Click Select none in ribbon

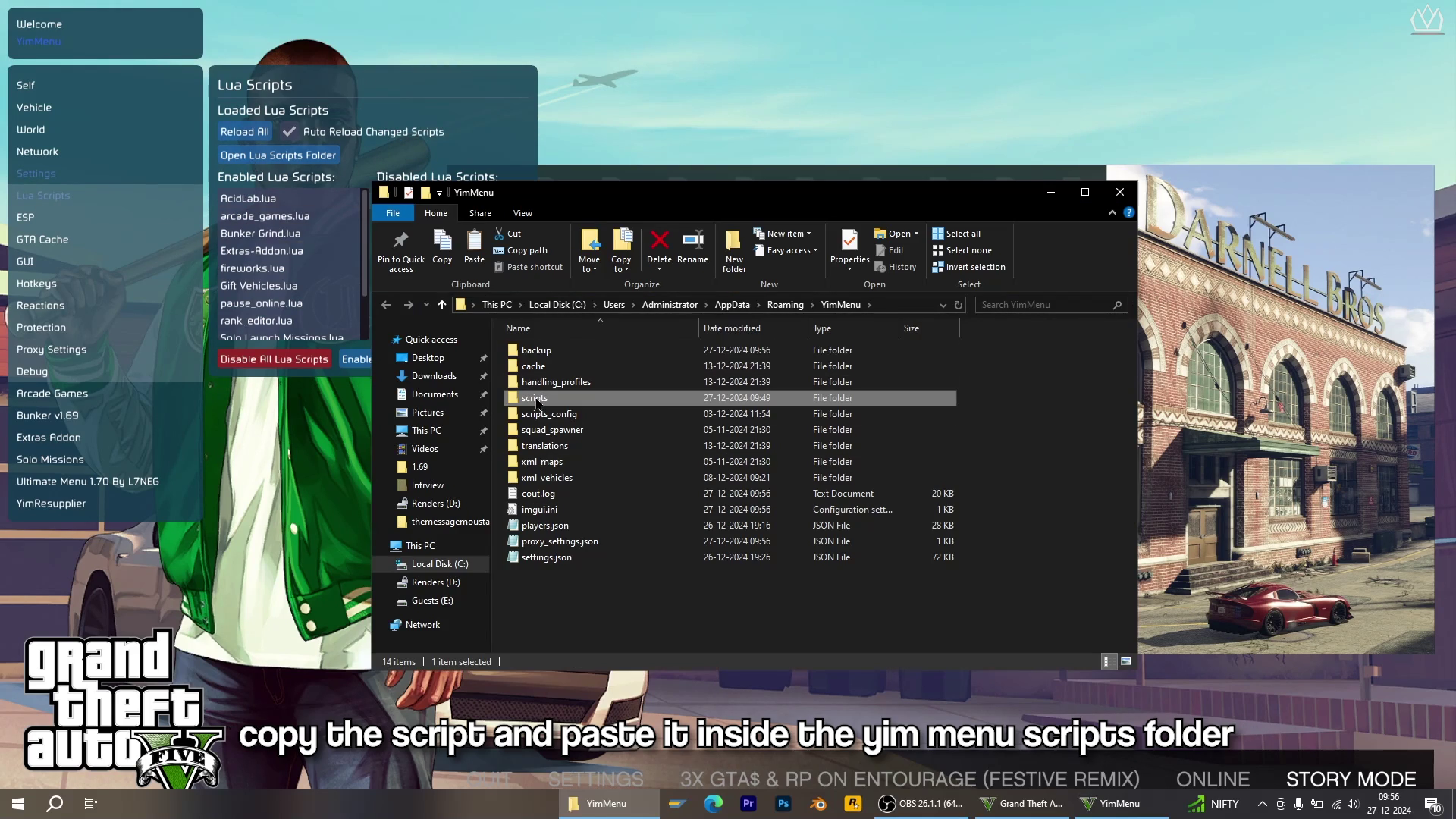pyautogui.click(x=962, y=250)
